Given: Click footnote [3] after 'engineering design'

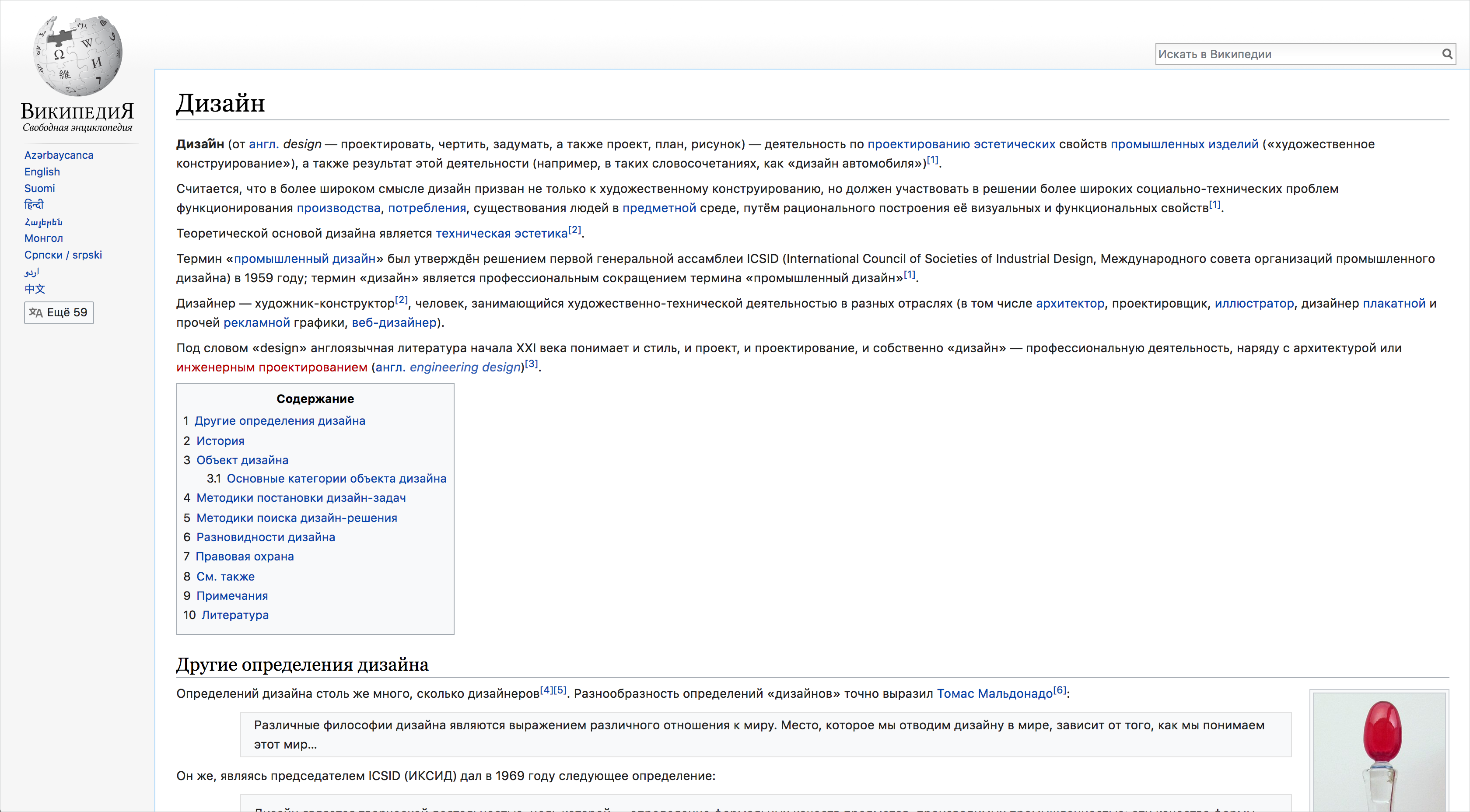Looking at the screenshot, I should coord(531,364).
